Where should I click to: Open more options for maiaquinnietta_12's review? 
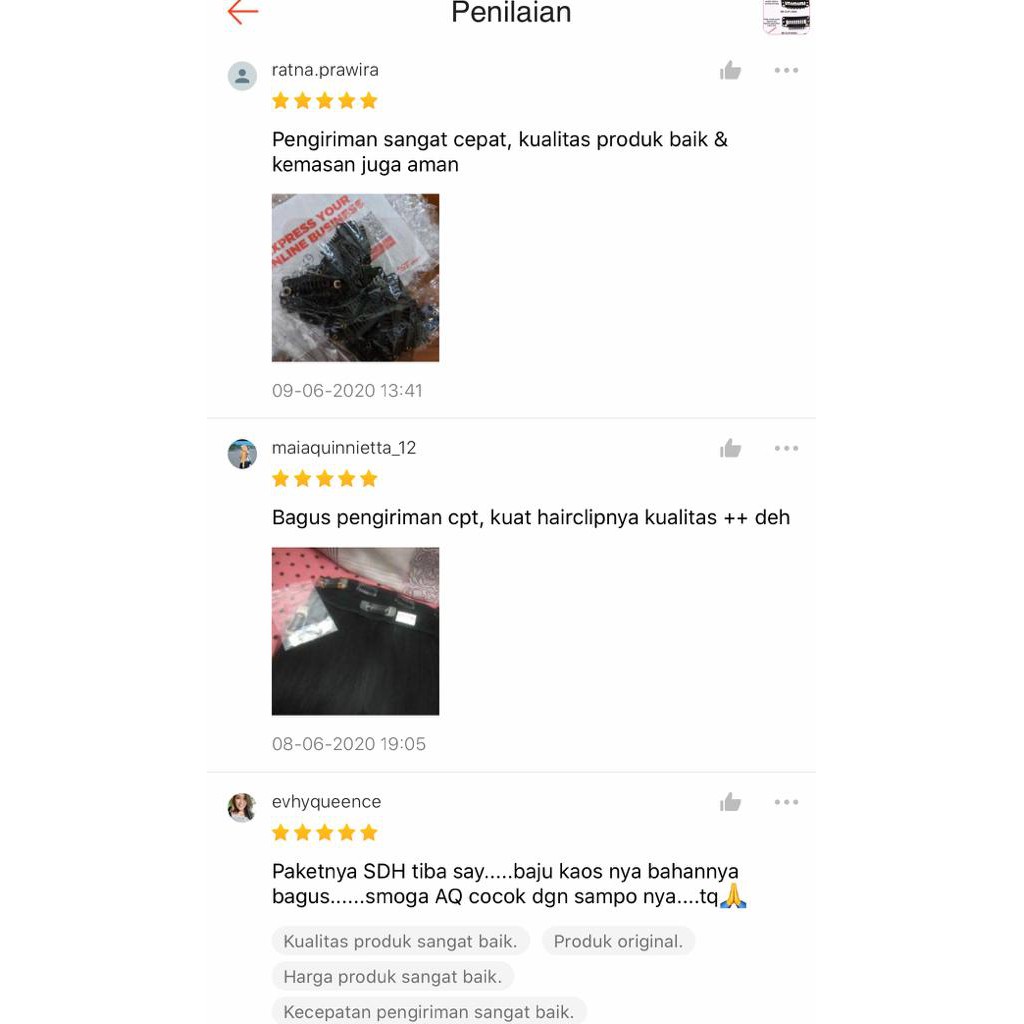pos(786,449)
